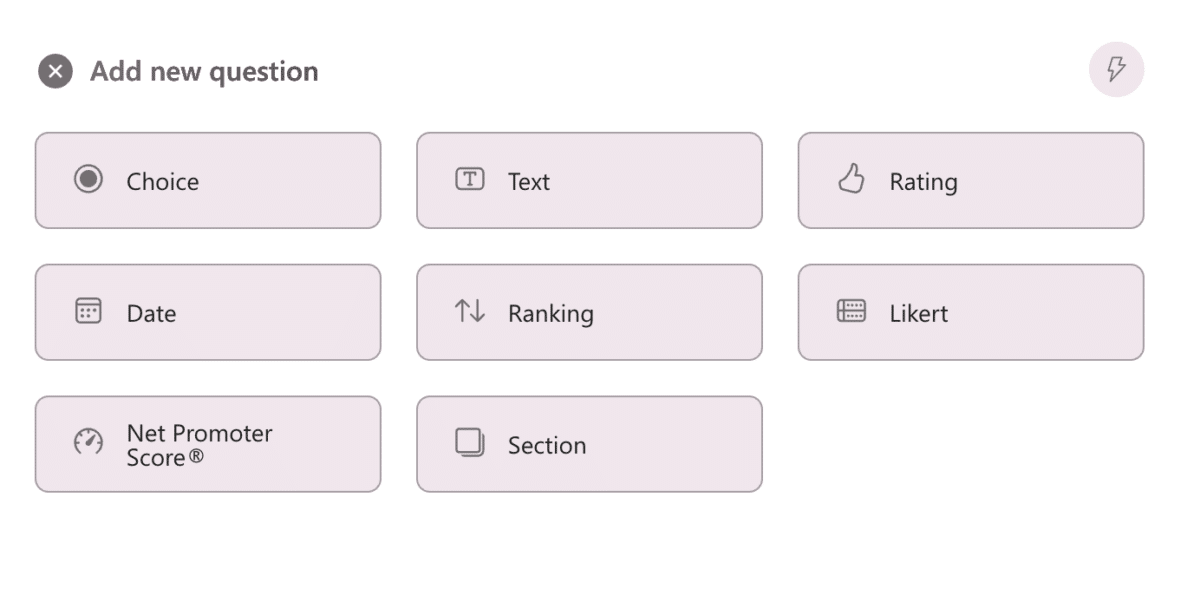Click the Likert scale grid icon
Viewport: 1200px width, 595px height.
coord(852,312)
